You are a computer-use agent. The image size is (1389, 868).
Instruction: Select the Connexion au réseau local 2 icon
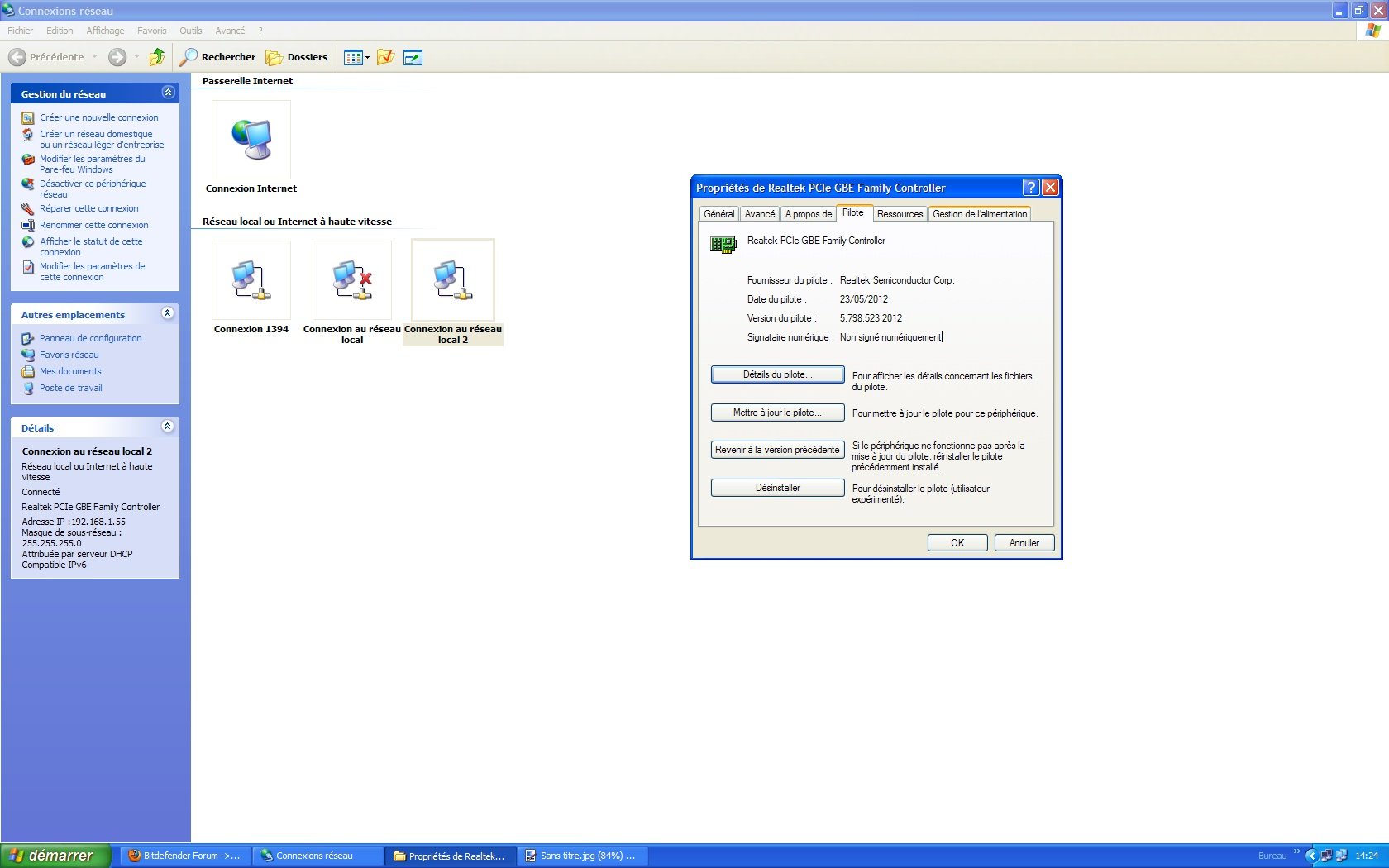point(453,280)
